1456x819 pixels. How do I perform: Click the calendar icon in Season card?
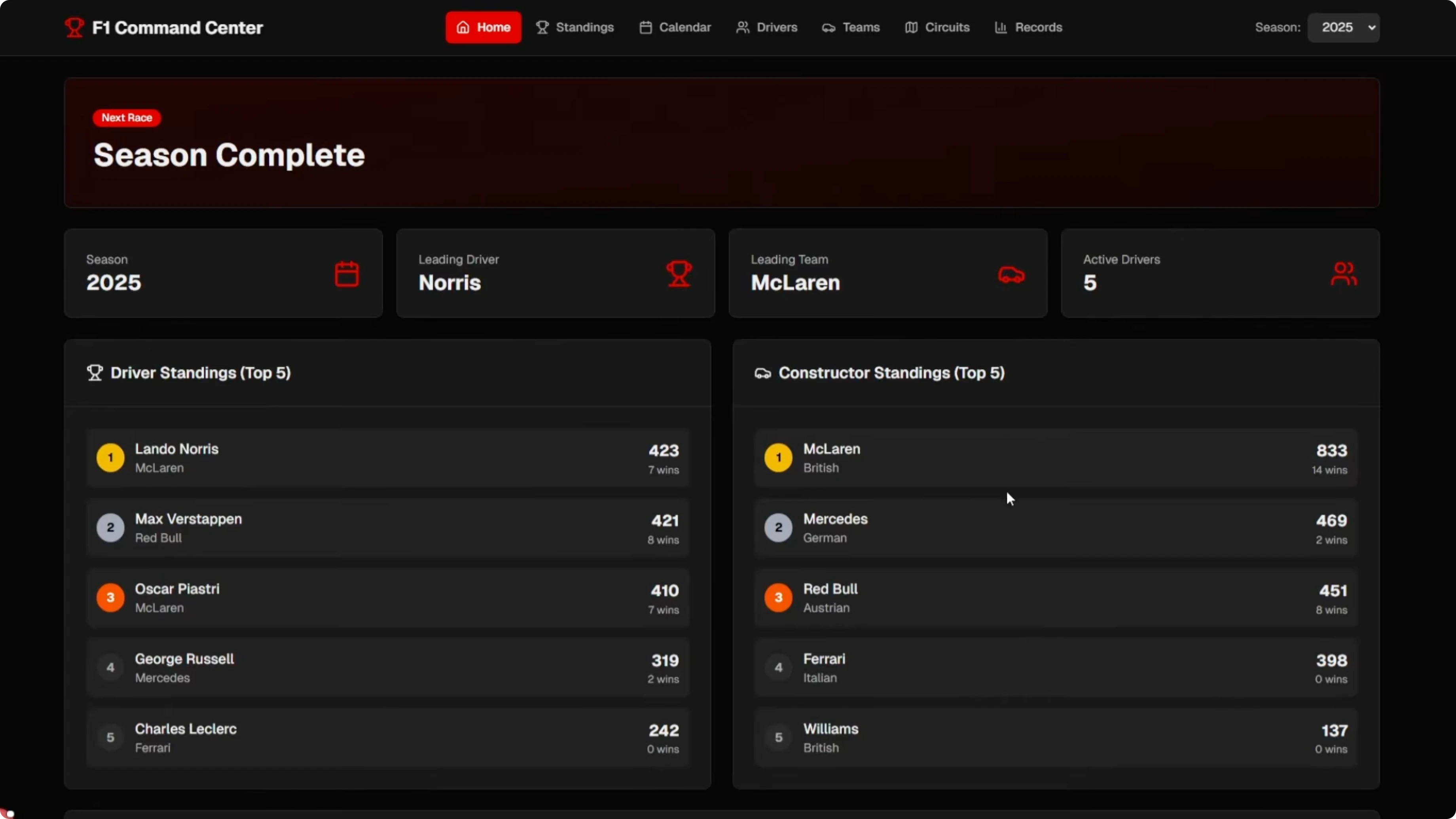(x=347, y=274)
